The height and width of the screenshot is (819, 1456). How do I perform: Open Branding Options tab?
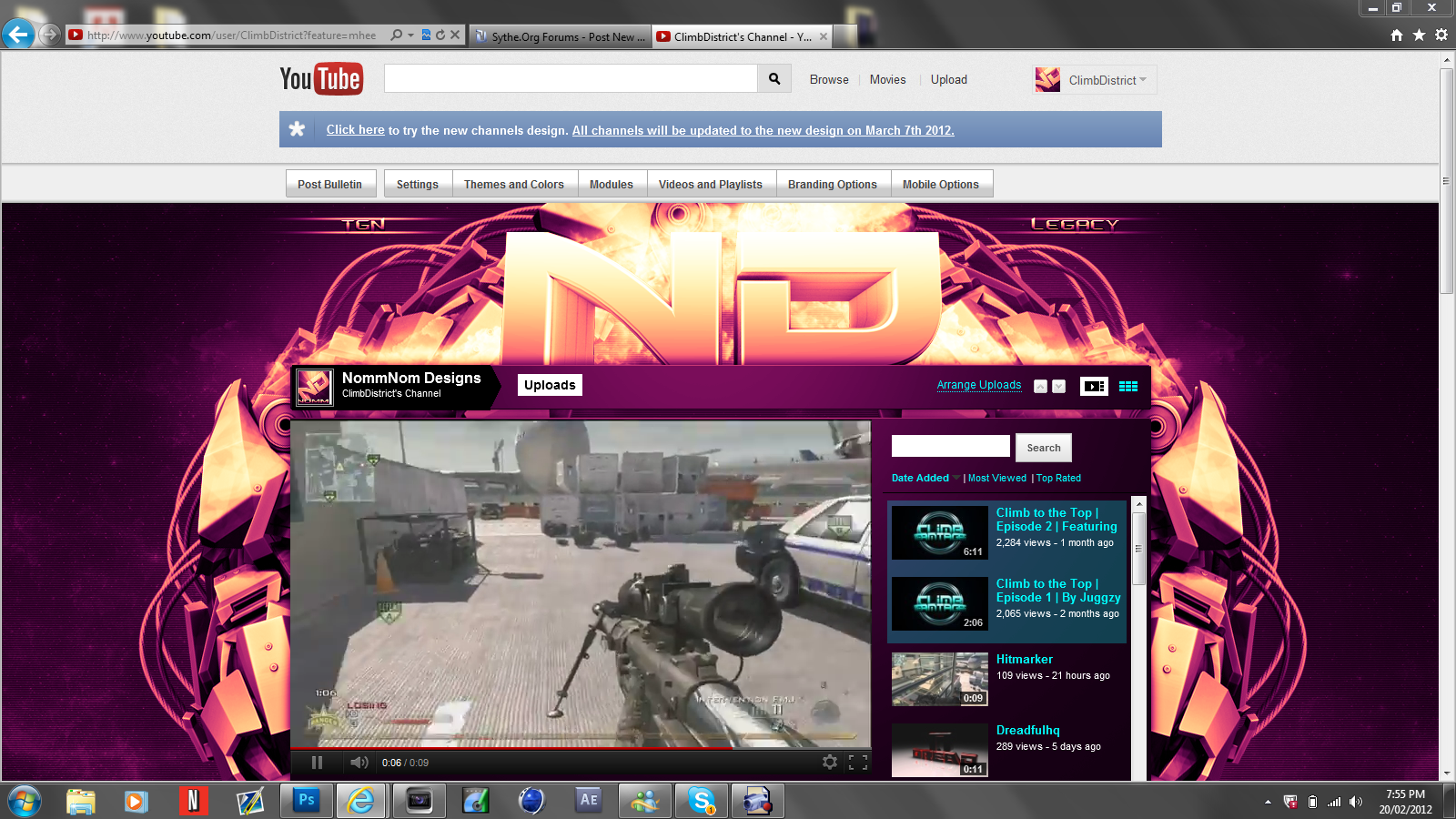point(833,184)
